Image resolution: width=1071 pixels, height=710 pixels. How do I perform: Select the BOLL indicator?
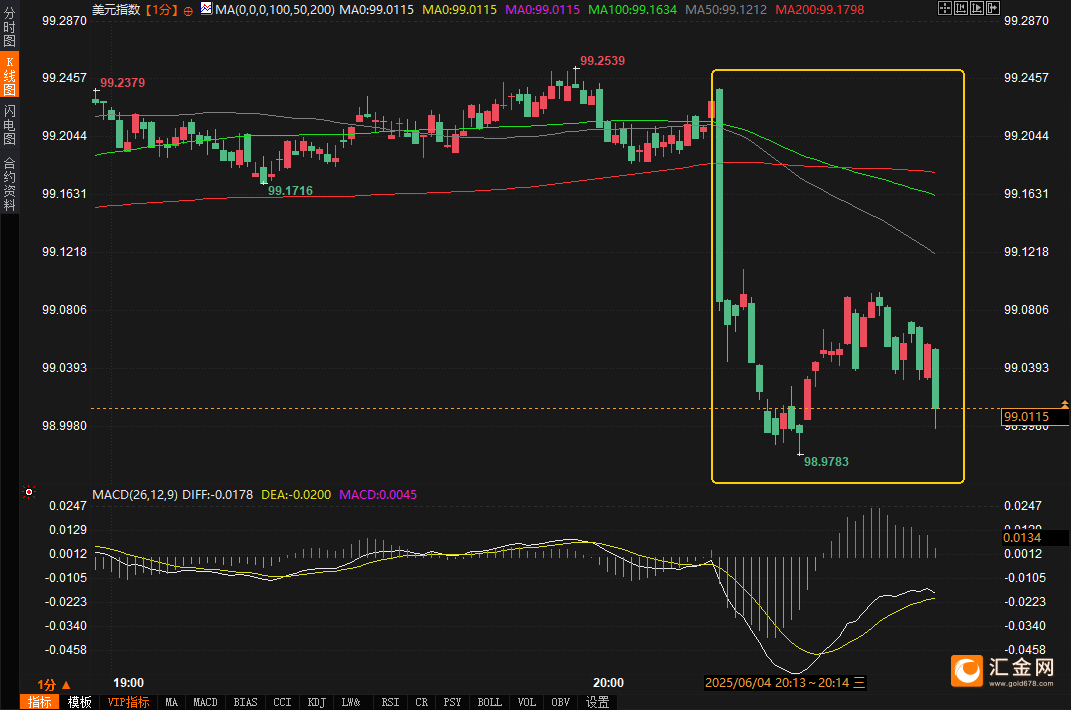[489, 702]
